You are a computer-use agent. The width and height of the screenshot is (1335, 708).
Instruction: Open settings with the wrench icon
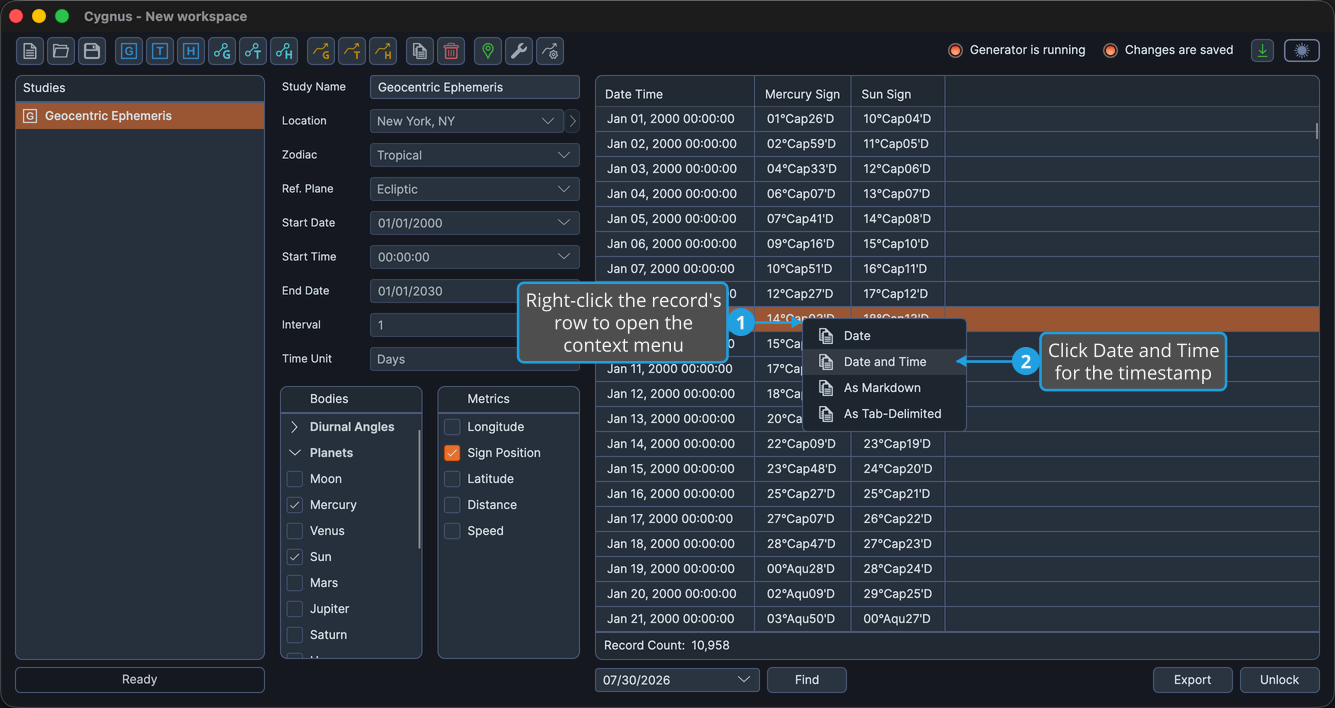tap(519, 51)
